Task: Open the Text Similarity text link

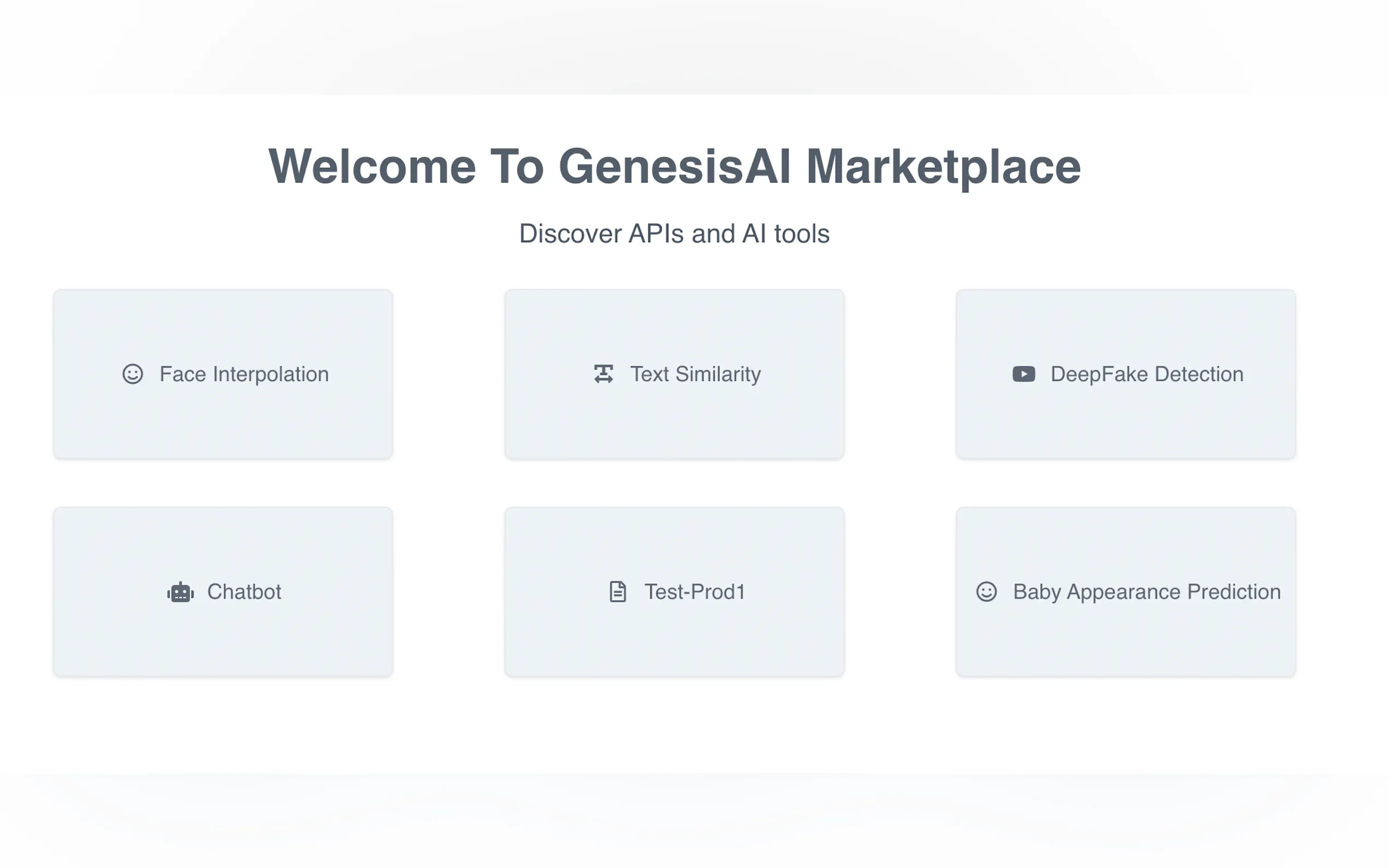Action: click(x=696, y=374)
